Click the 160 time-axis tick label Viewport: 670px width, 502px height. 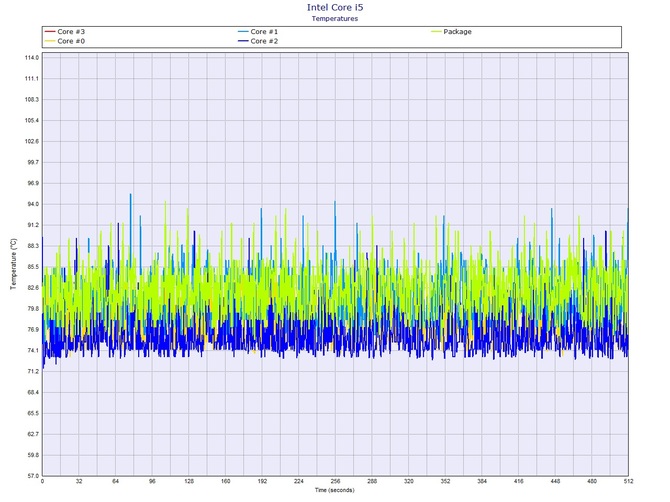226,481
